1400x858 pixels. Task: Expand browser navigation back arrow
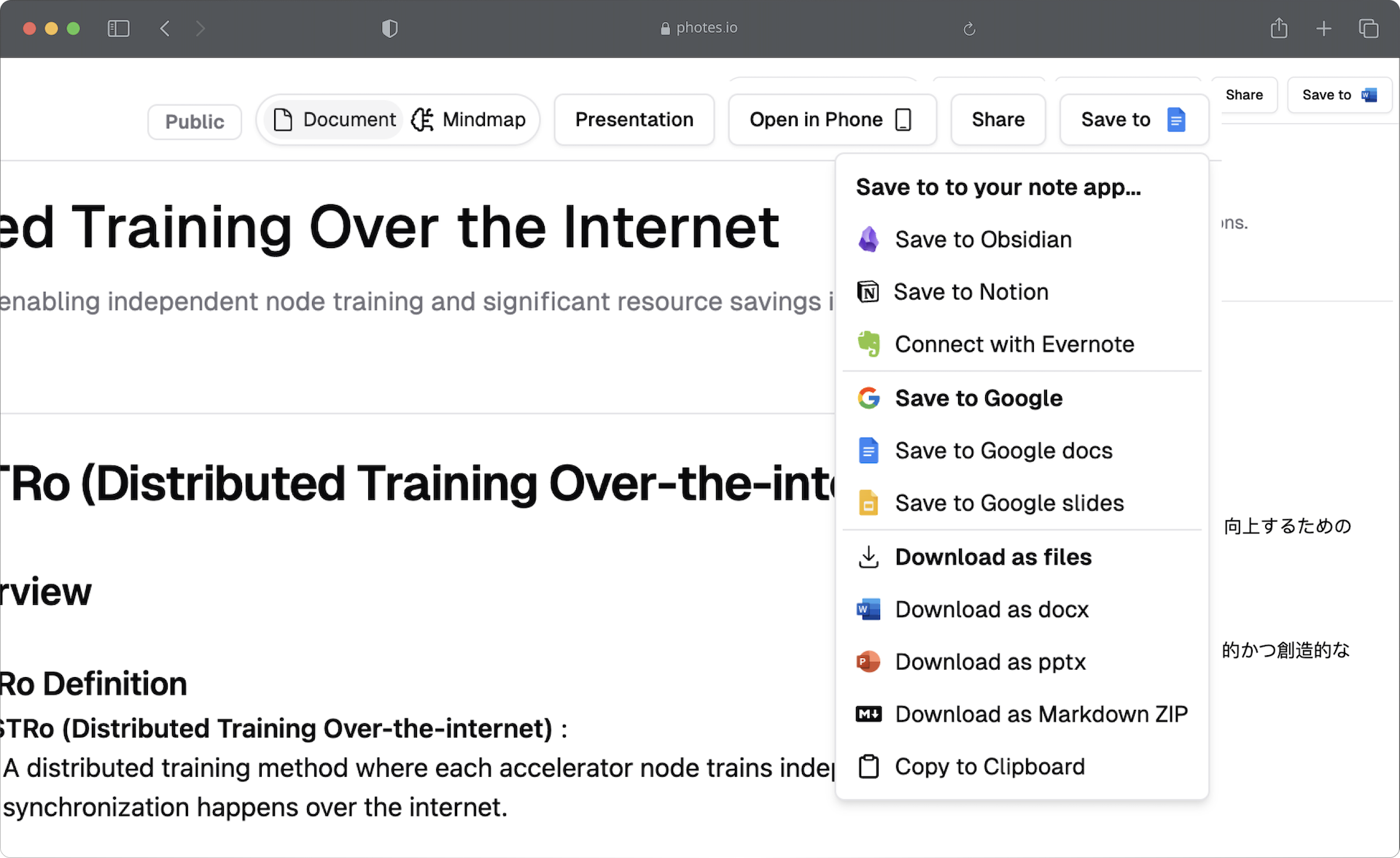point(164,27)
